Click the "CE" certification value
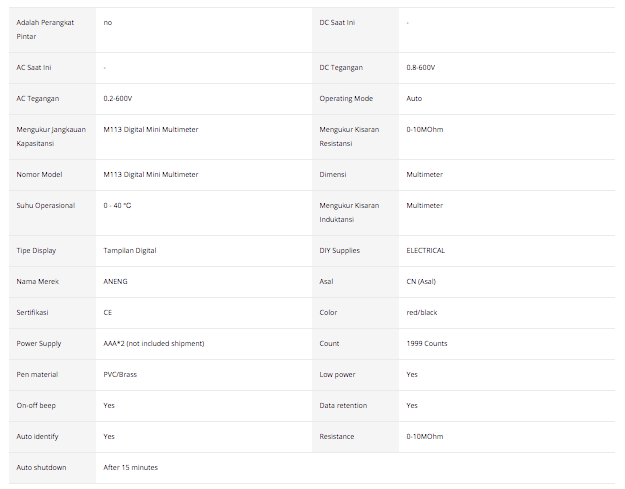Viewport: 625px width, 489px height. (x=108, y=312)
